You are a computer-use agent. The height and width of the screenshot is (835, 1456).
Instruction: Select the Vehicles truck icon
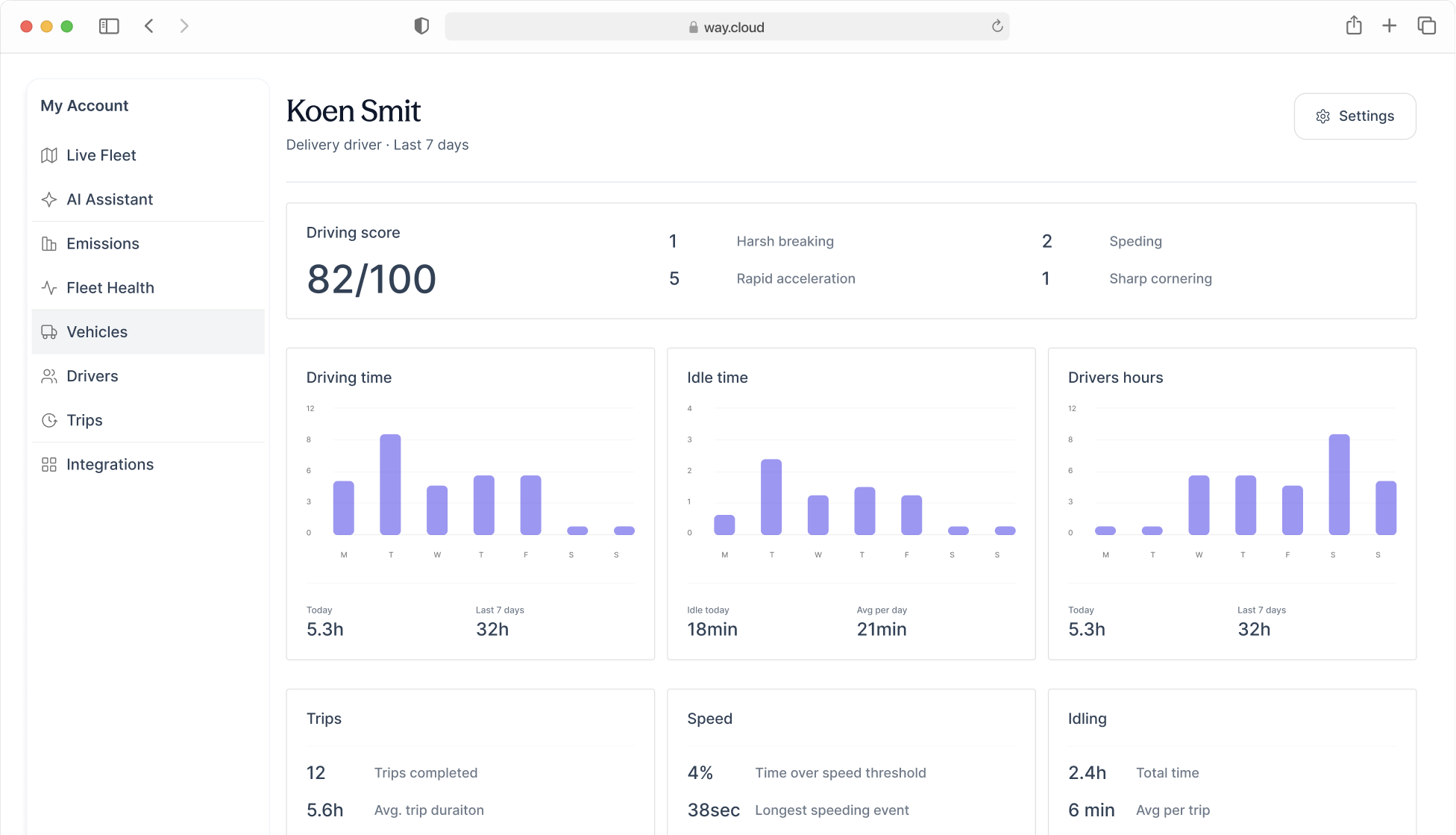(49, 332)
